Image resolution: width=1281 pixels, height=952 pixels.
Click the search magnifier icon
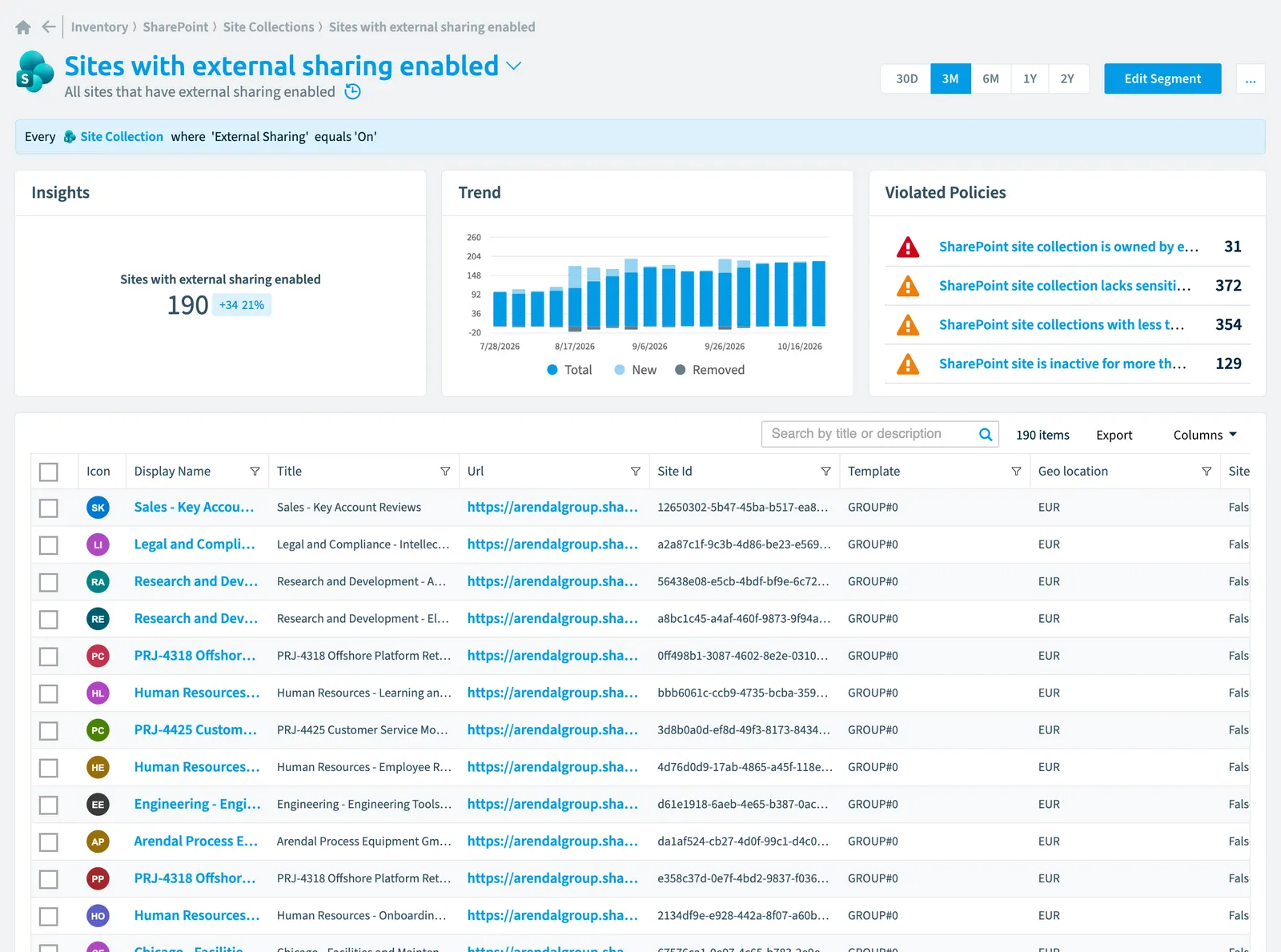[986, 434]
